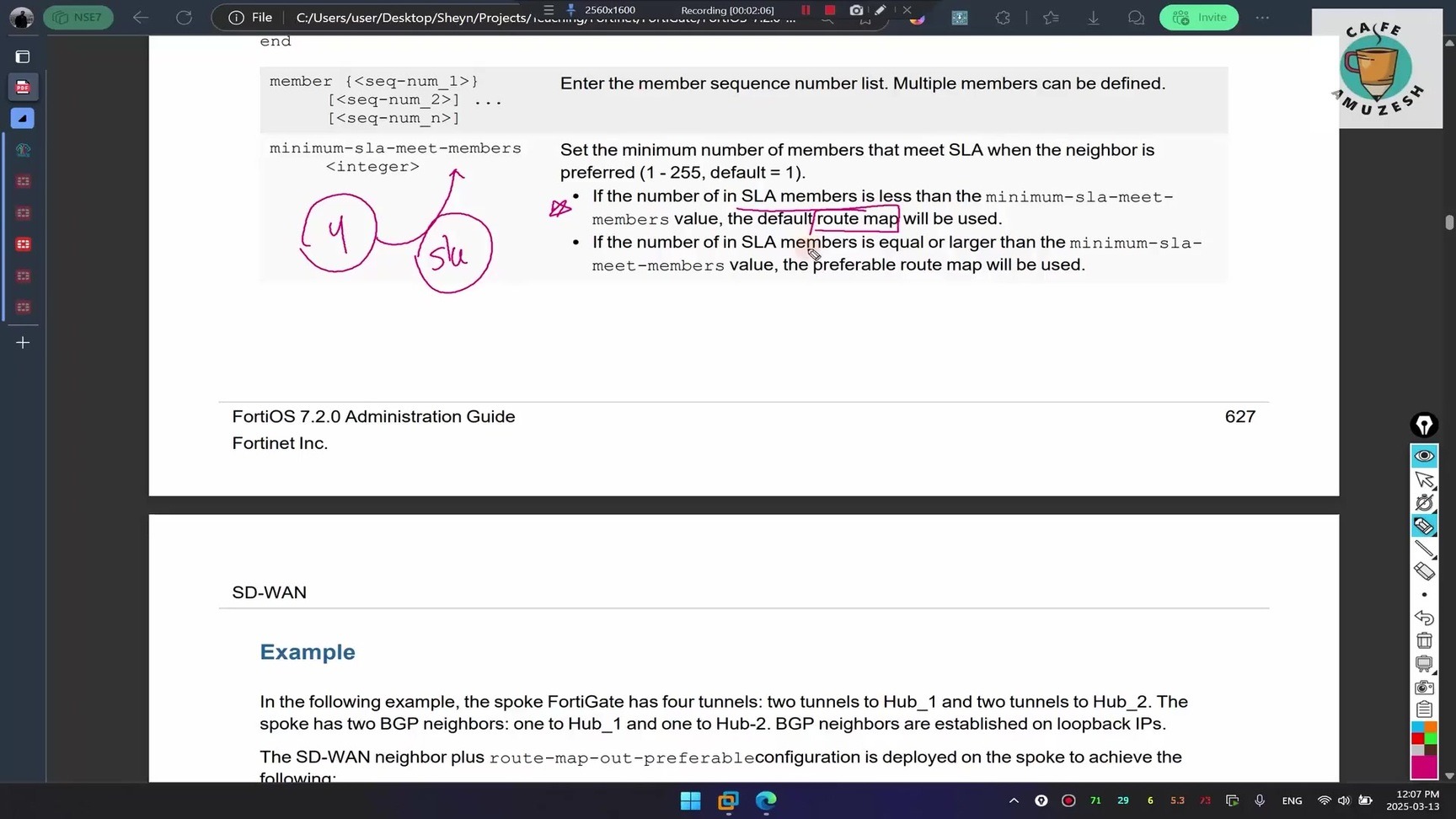Capture screen with annotation camera icon
Screen dimensions: 1456x819
point(1424,687)
